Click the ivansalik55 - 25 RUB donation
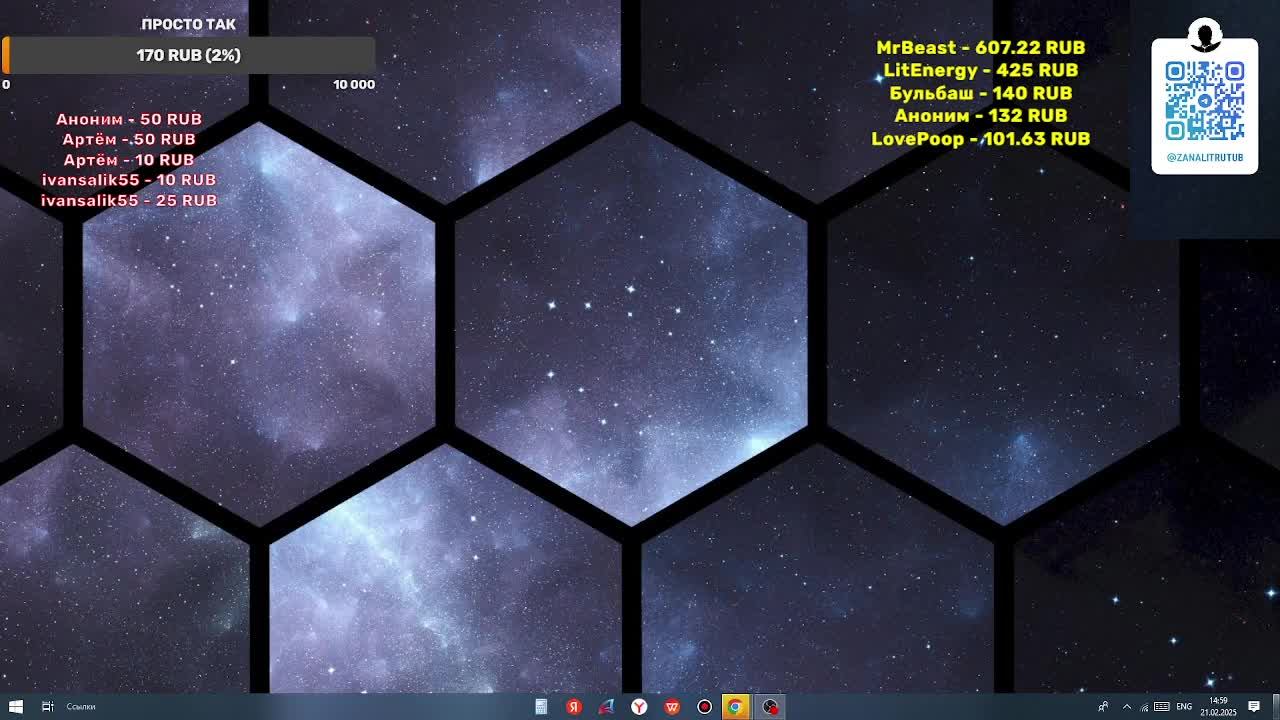This screenshot has width=1280, height=720. click(x=129, y=200)
